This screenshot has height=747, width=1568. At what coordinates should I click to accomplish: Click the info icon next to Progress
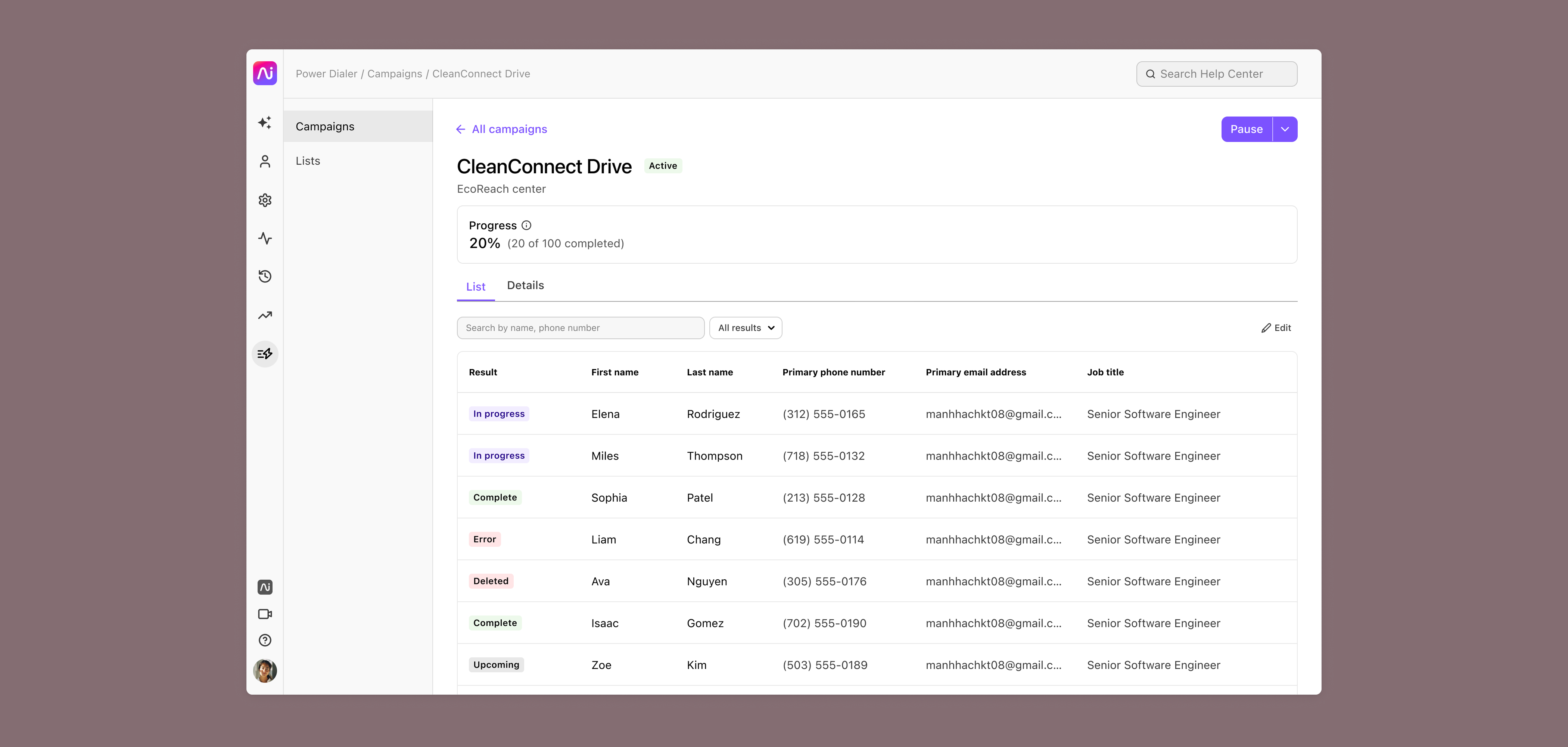(x=526, y=225)
